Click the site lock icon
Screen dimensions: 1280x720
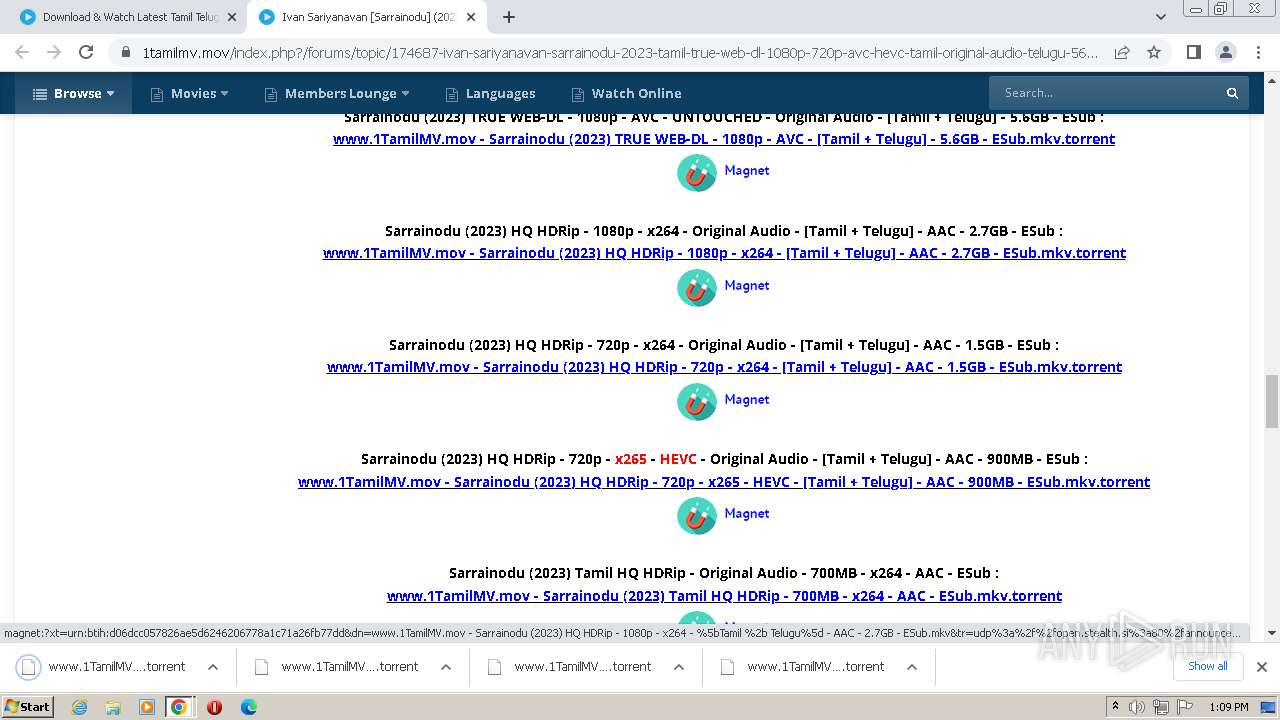(x=125, y=52)
